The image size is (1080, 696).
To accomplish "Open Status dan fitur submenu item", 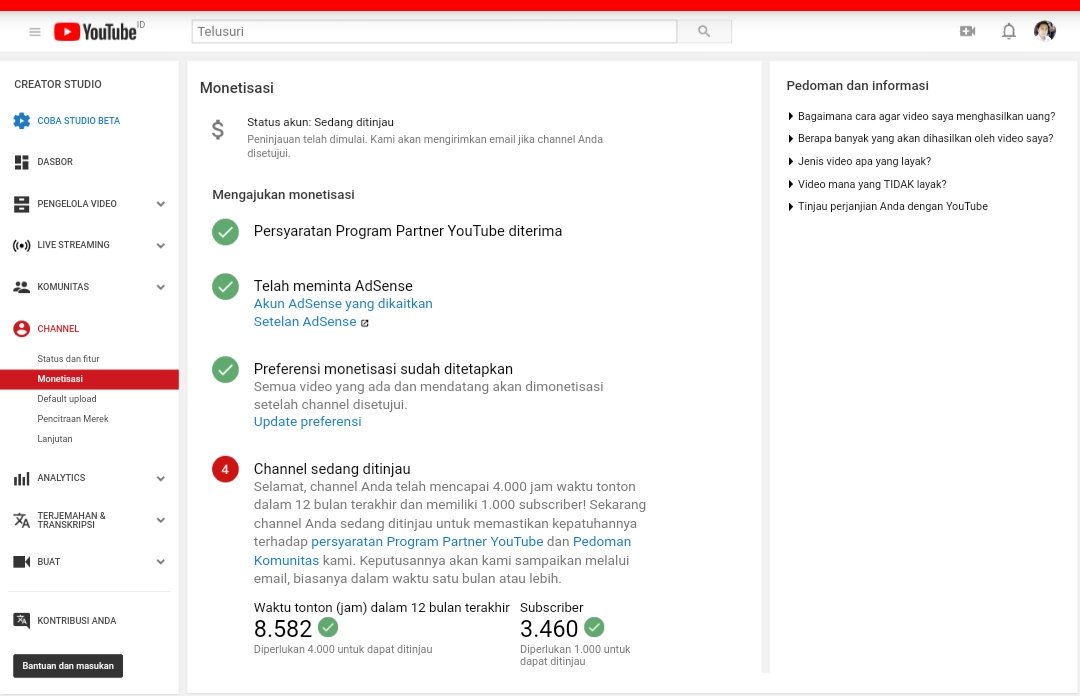I will (68, 359).
